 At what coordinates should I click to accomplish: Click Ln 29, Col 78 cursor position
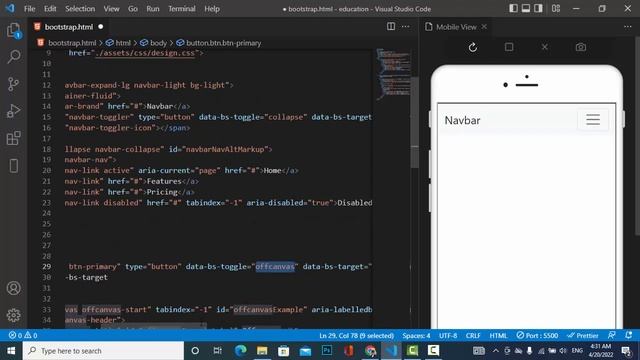[x=356, y=336]
